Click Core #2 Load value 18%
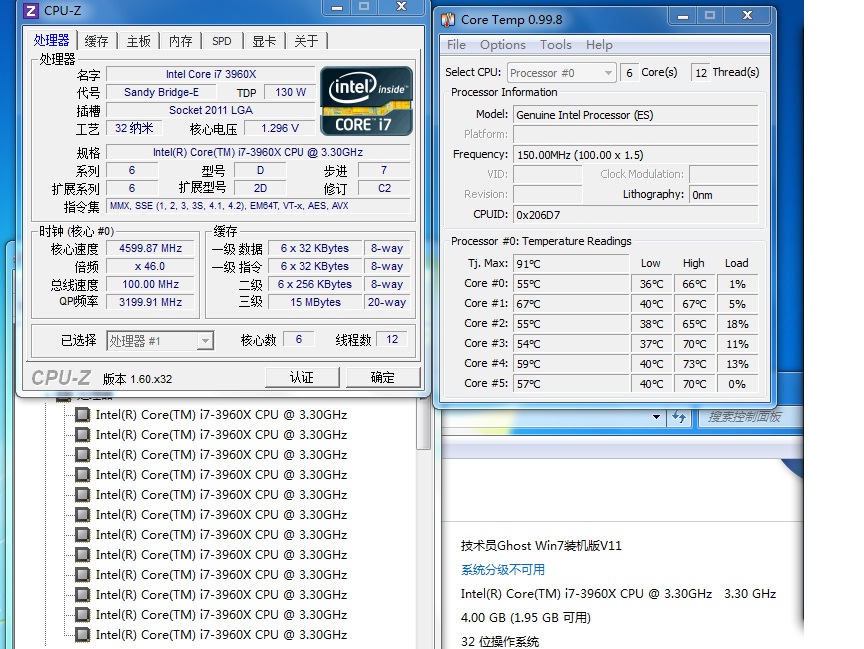This screenshot has height=649, width=864. coord(737,324)
